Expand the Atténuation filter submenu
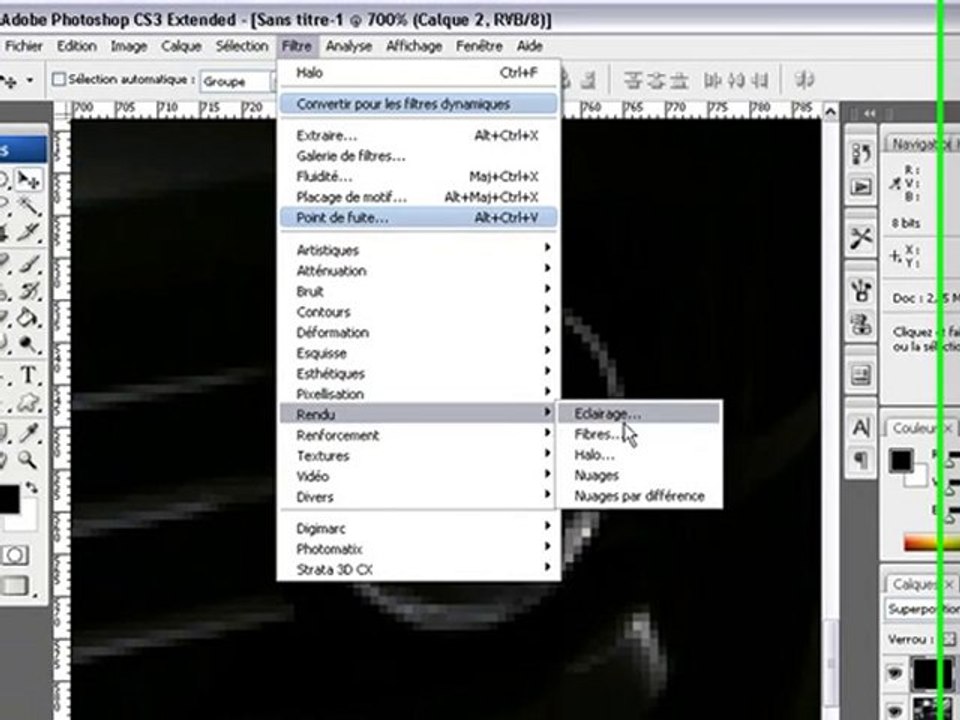This screenshot has width=960, height=720. tap(419, 271)
